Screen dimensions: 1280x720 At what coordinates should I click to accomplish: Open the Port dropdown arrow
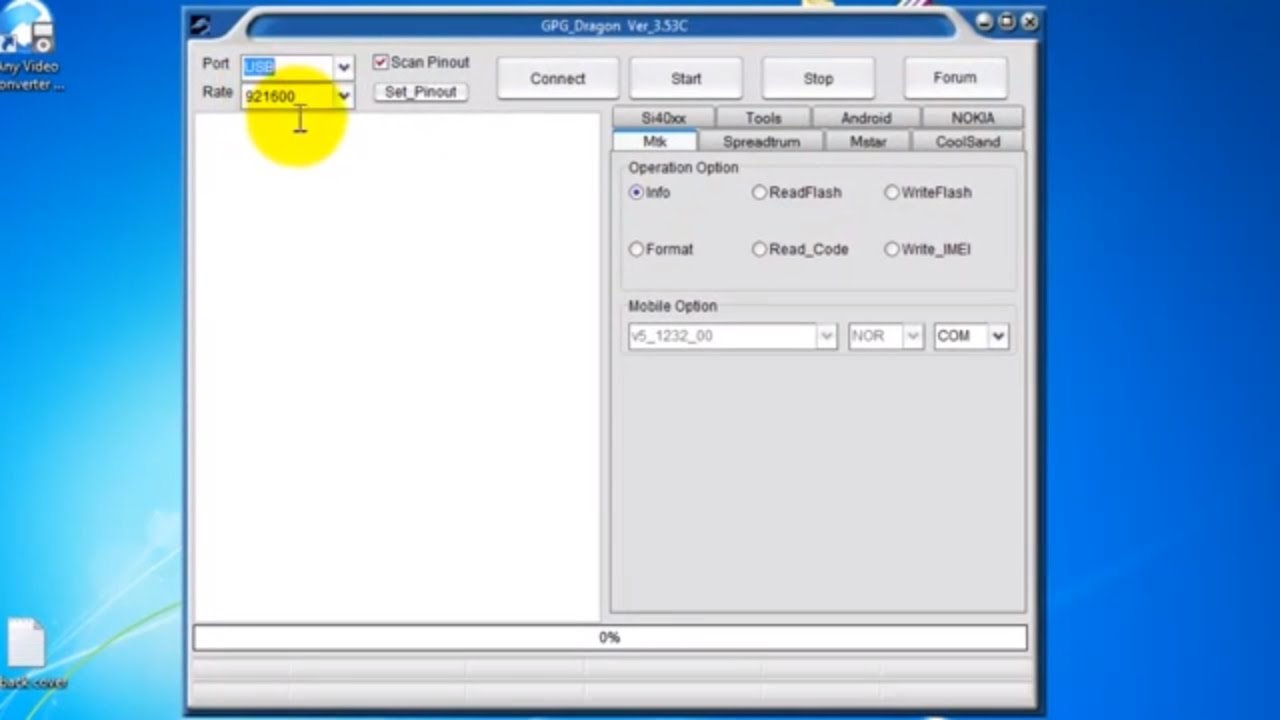pyautogui.click(x=343, y=67)
